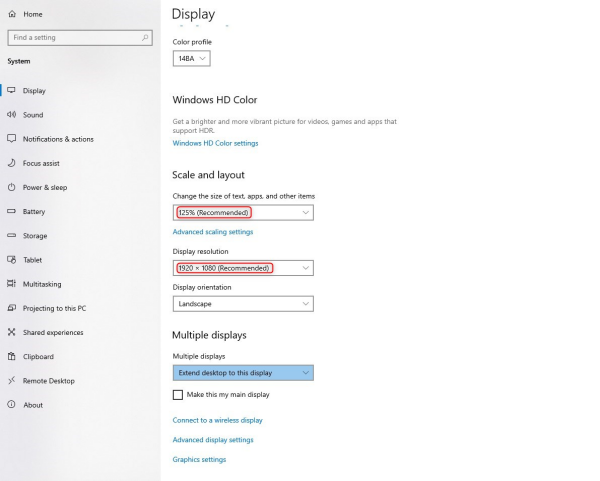
Task: Click the Power & sleep icon
Action: pos(12,187)
